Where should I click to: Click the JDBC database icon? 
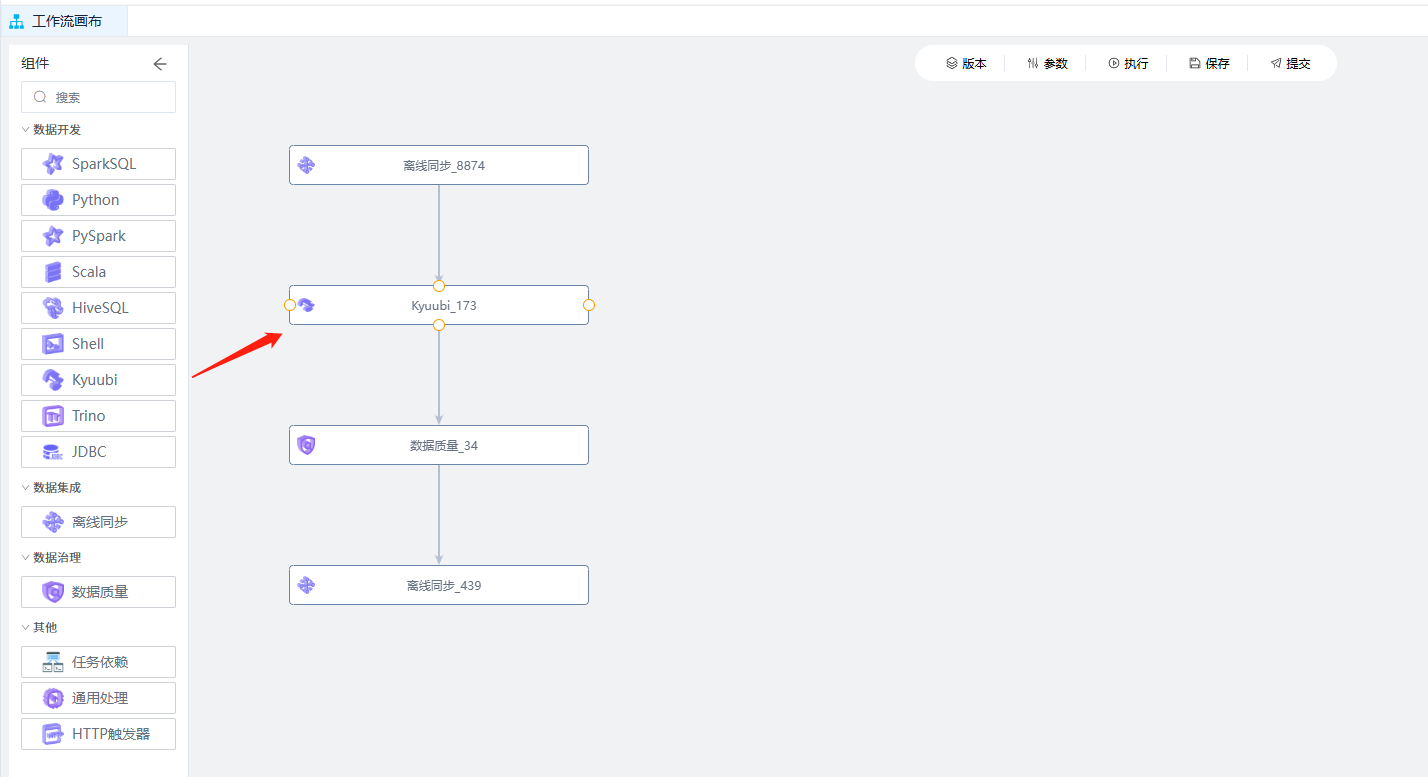53,452
